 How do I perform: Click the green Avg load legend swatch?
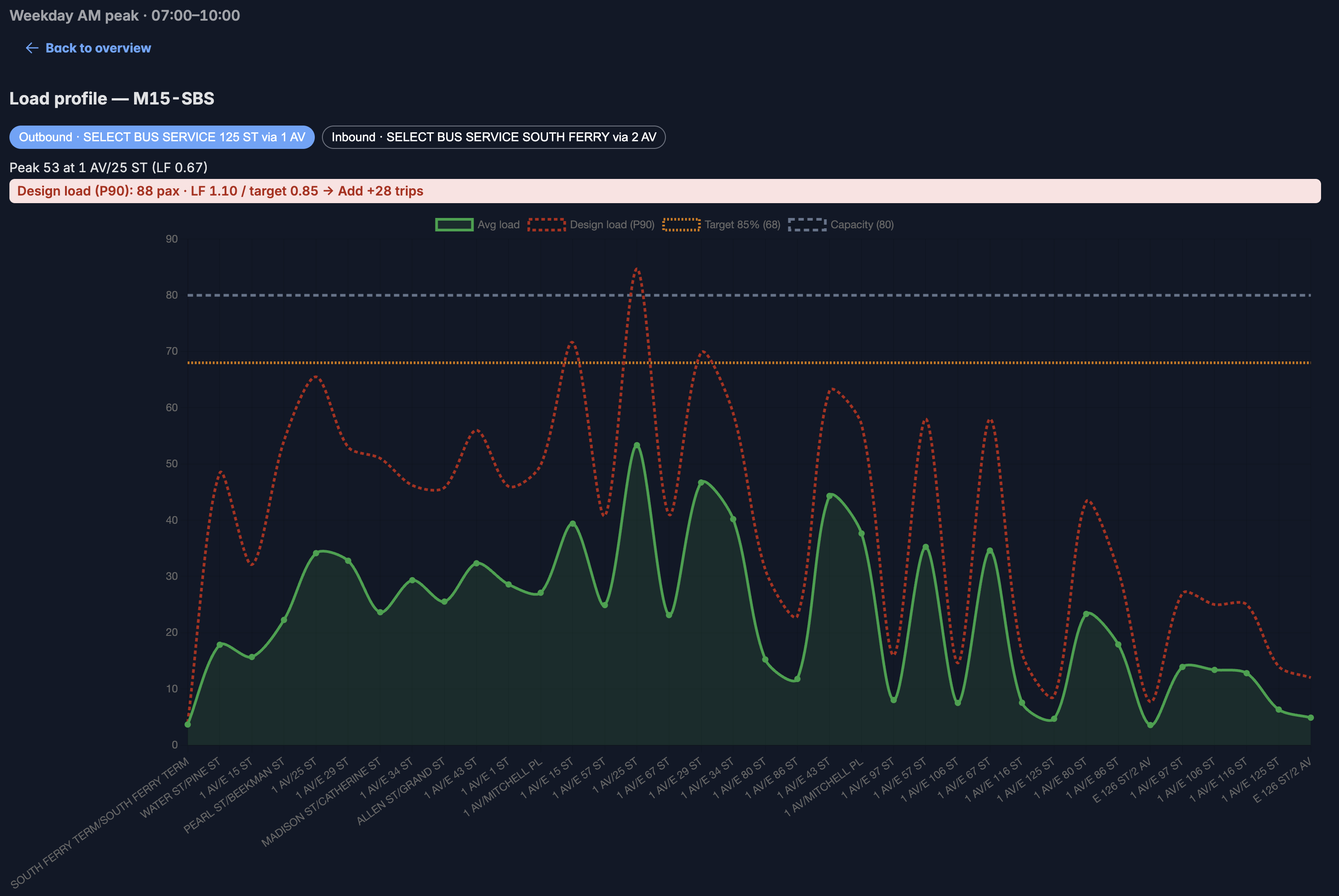(454, 225)
